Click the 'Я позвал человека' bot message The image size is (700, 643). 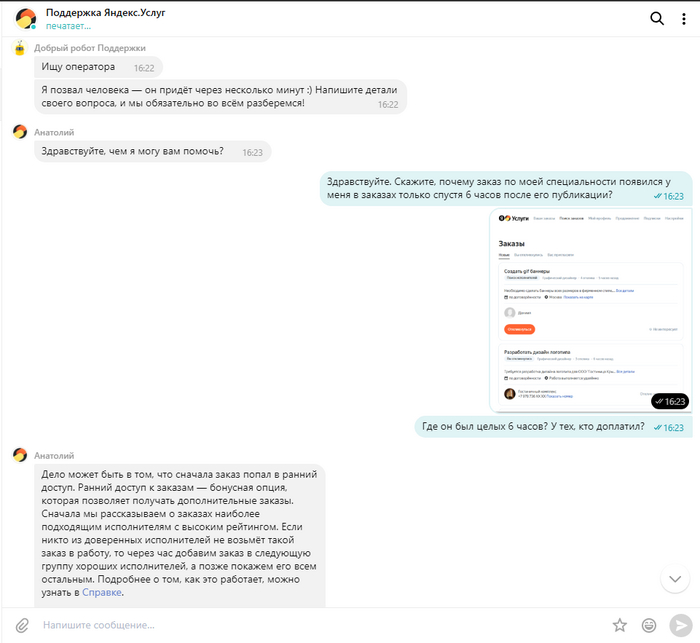coord(221,96)
